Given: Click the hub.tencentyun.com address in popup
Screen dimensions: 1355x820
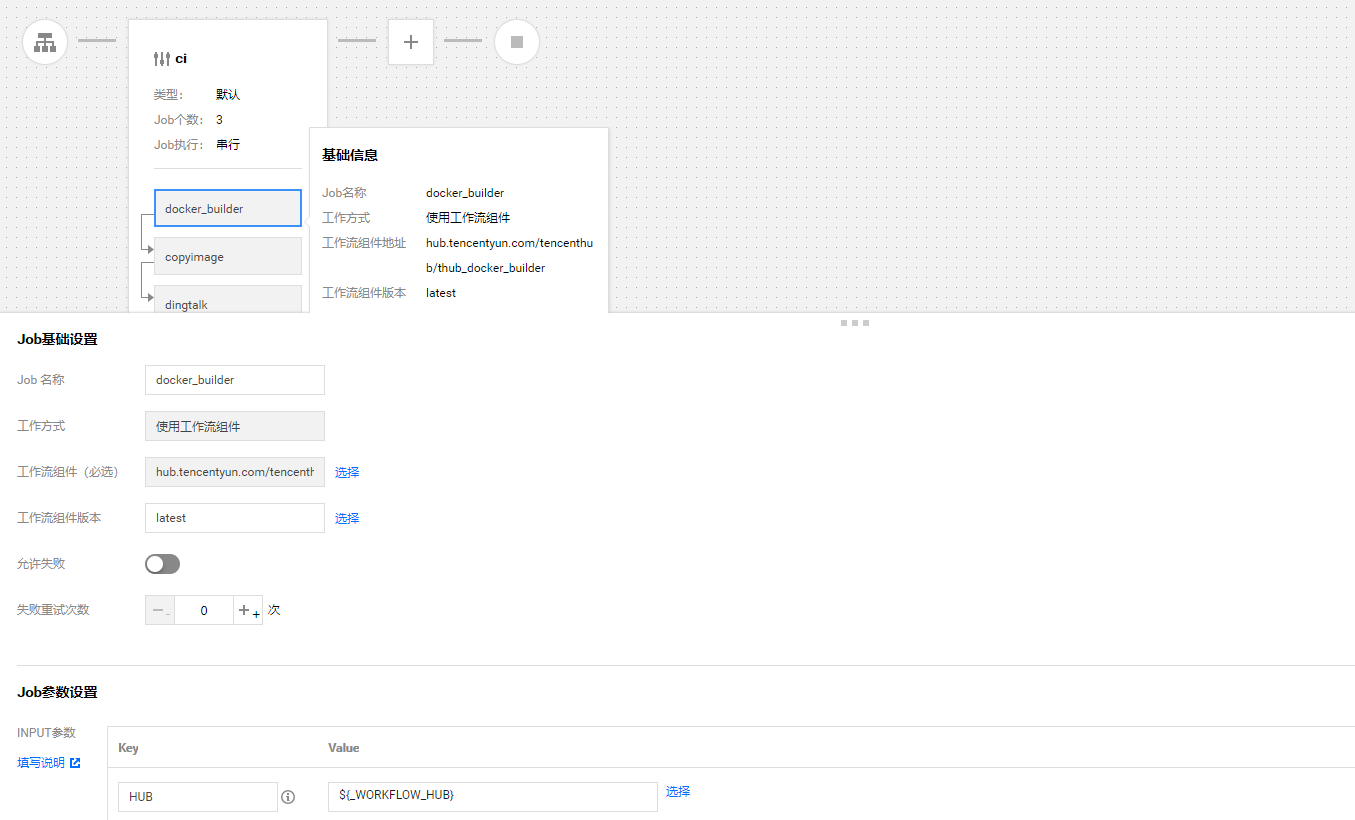Looking at the screenshot, I should [509, 255].
